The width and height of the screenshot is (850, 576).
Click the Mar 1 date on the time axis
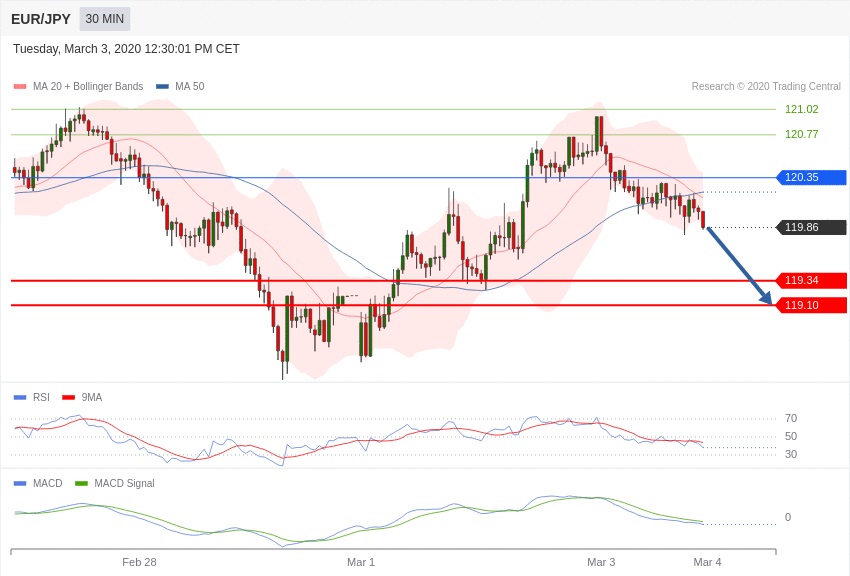pyautogui.click(x=361, y=562)
